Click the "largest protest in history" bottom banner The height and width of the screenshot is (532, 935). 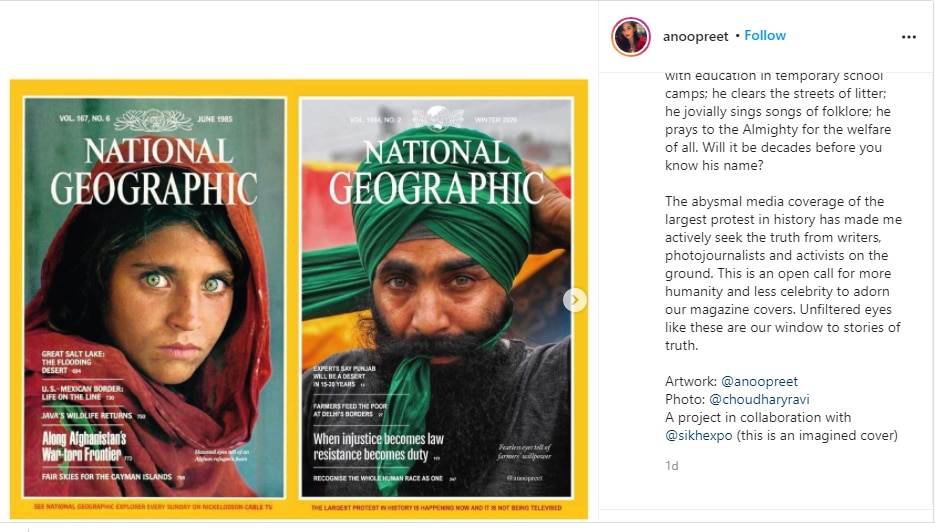435,507
